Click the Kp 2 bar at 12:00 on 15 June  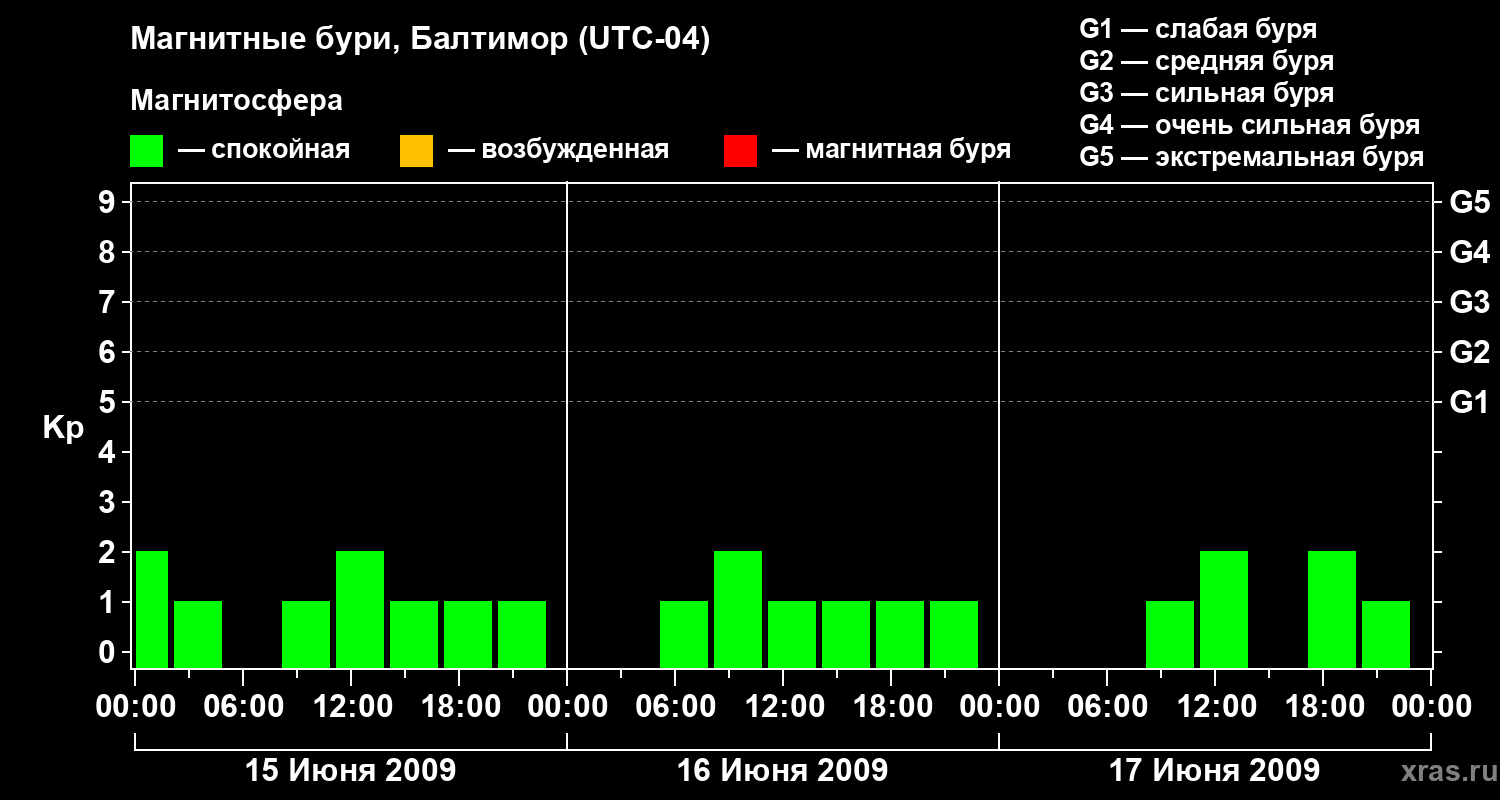pos(360,609)
